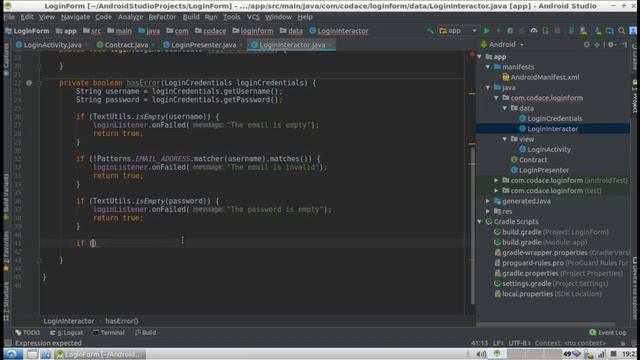
Task: Collapse all icon in Project panel header
Action: click(x=597, y=44)
